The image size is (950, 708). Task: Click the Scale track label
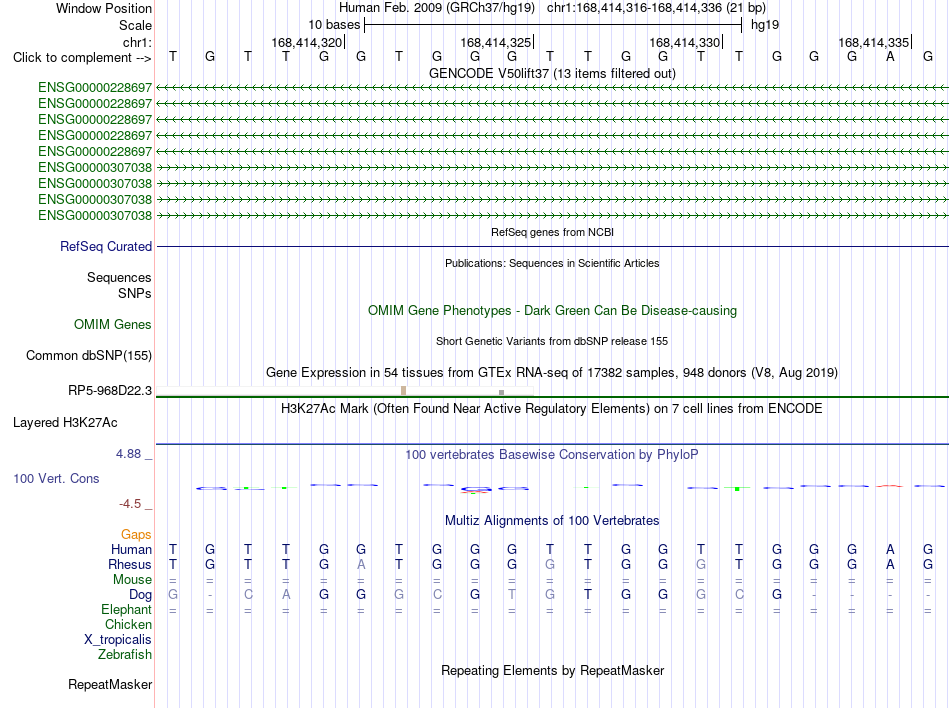pyautogui.click(x=135, y=25)
